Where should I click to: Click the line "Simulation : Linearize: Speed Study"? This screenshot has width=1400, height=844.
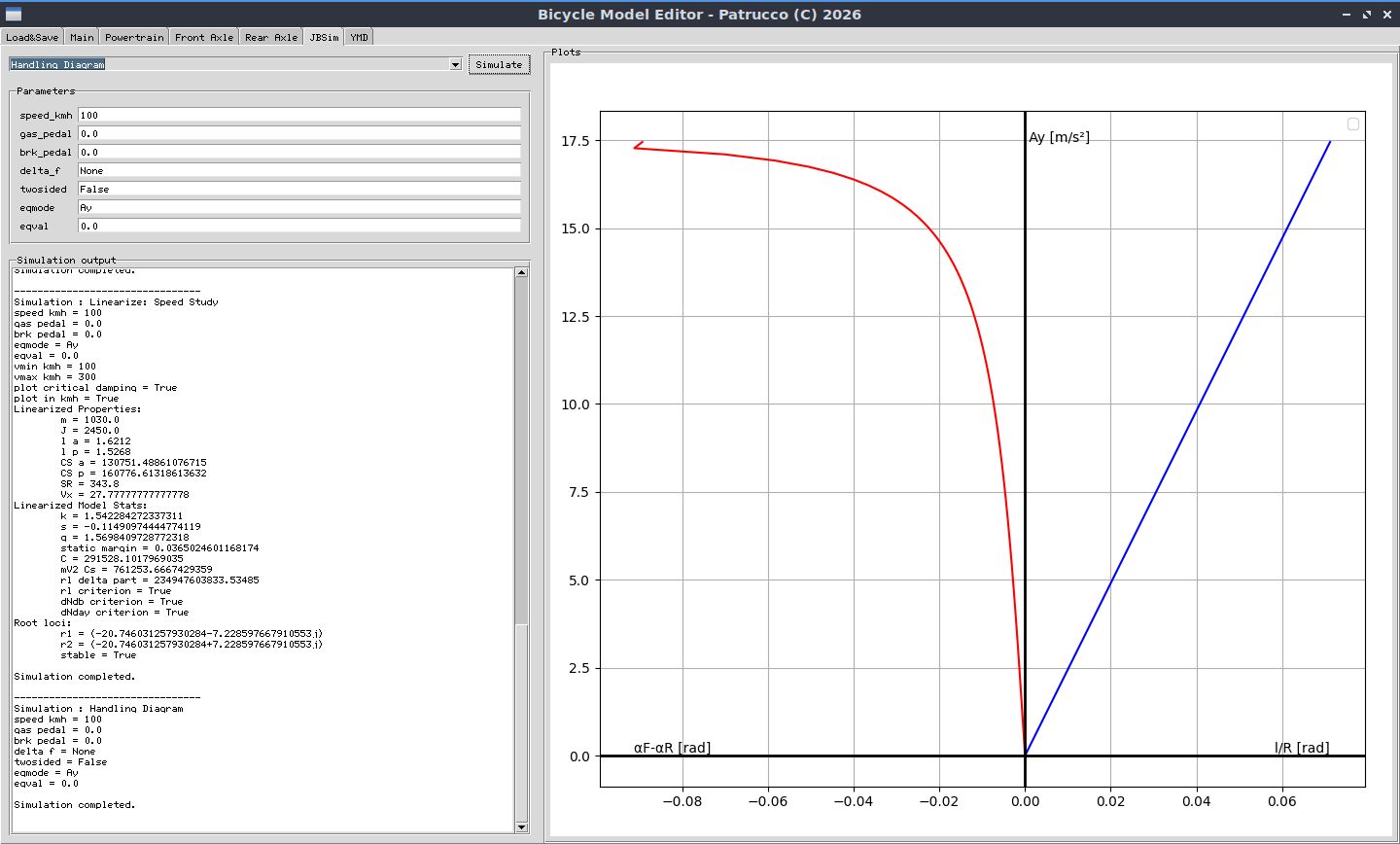[116, 302]
